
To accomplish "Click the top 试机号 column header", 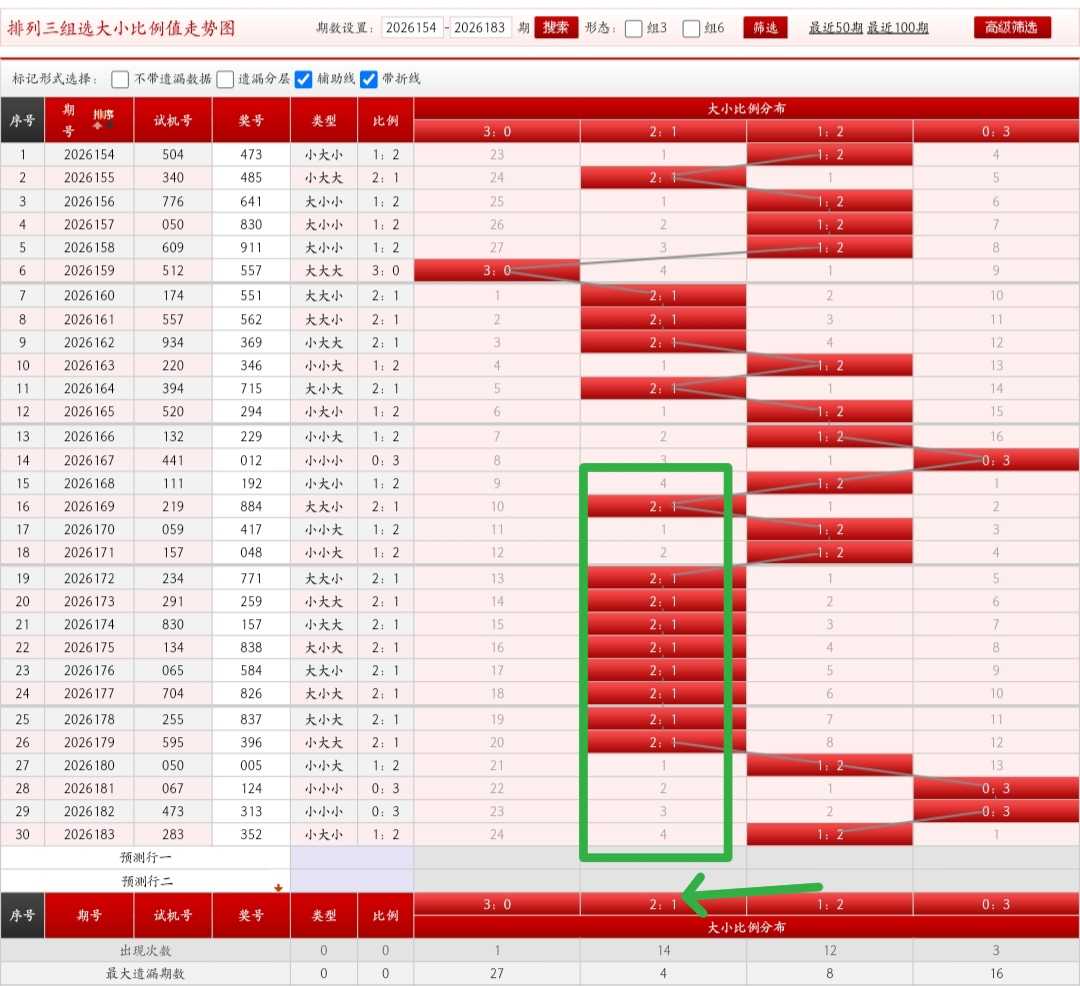I will (173, 120).
